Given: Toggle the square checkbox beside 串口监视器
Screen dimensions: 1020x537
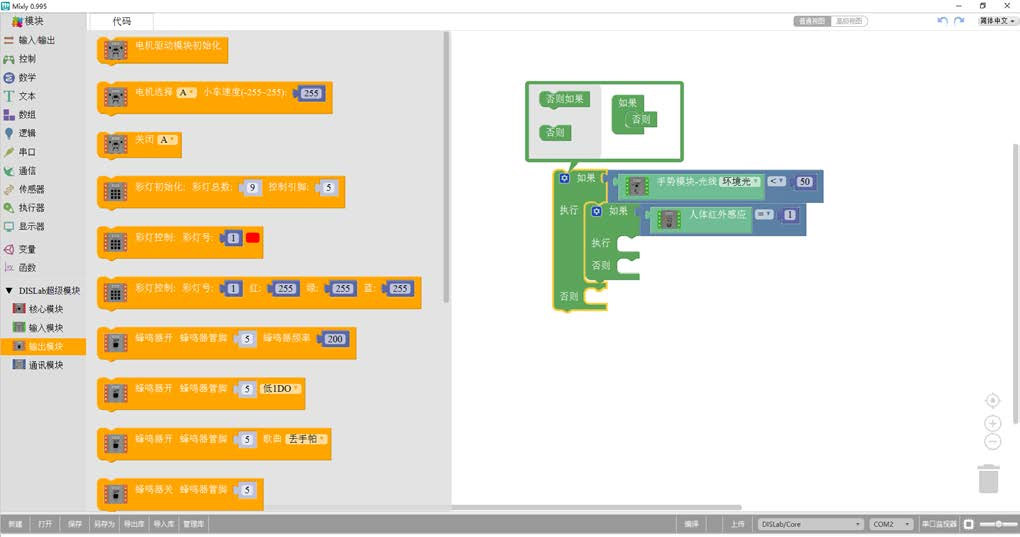Looking at the screenshot, I should [x=968, y=524].
